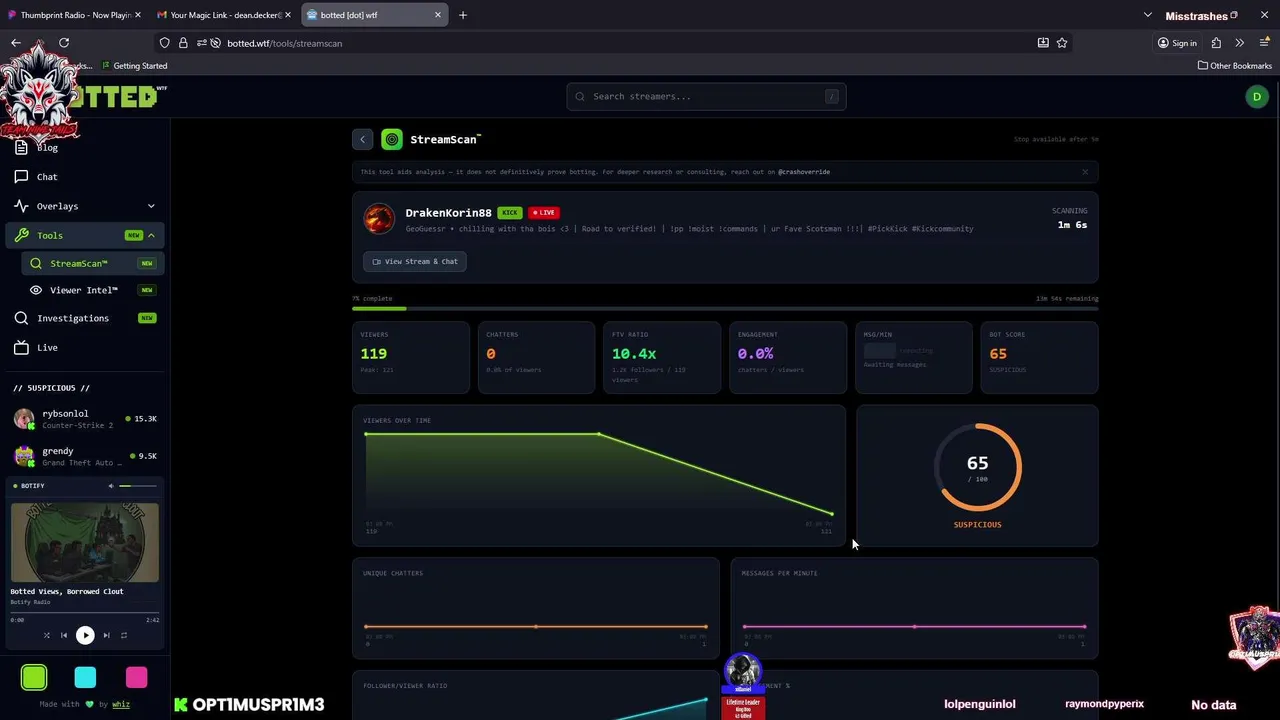
Task: Click the Botify album art thumbnail
Action: (x=85, y=542)
